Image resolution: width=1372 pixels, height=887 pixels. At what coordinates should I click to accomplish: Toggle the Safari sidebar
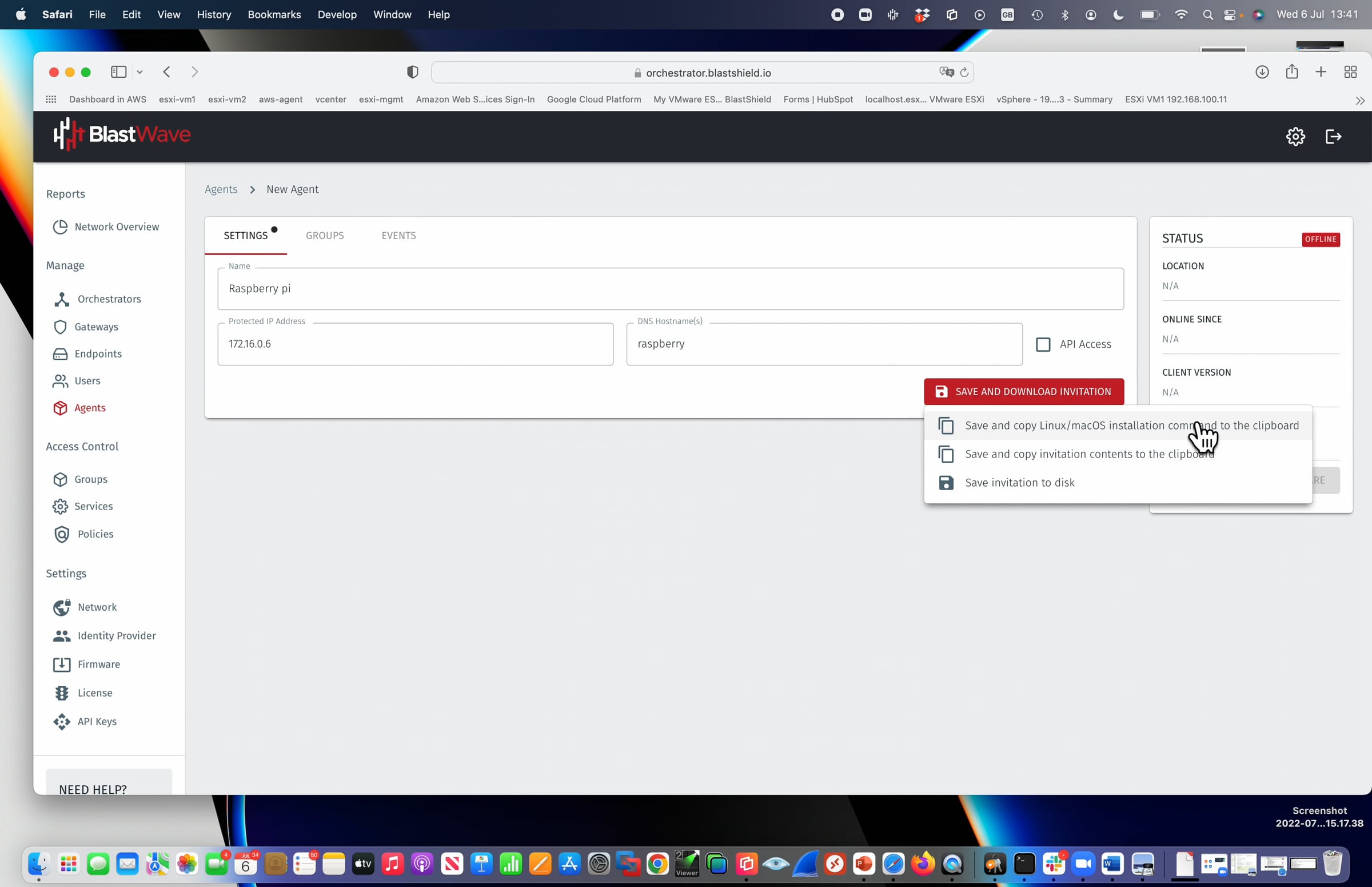(118, 72)
